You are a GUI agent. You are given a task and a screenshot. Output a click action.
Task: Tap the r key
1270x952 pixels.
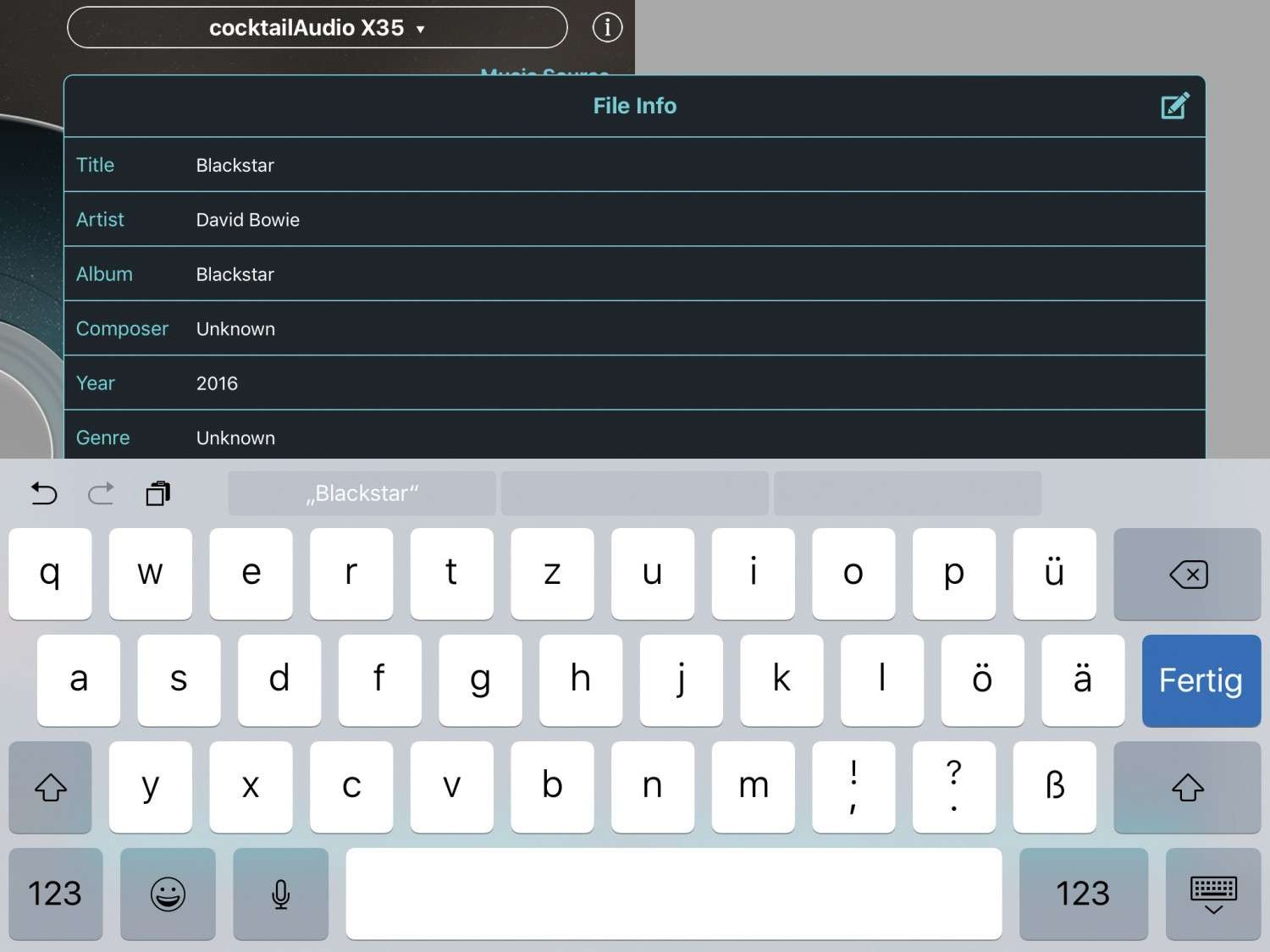point(351,574)
